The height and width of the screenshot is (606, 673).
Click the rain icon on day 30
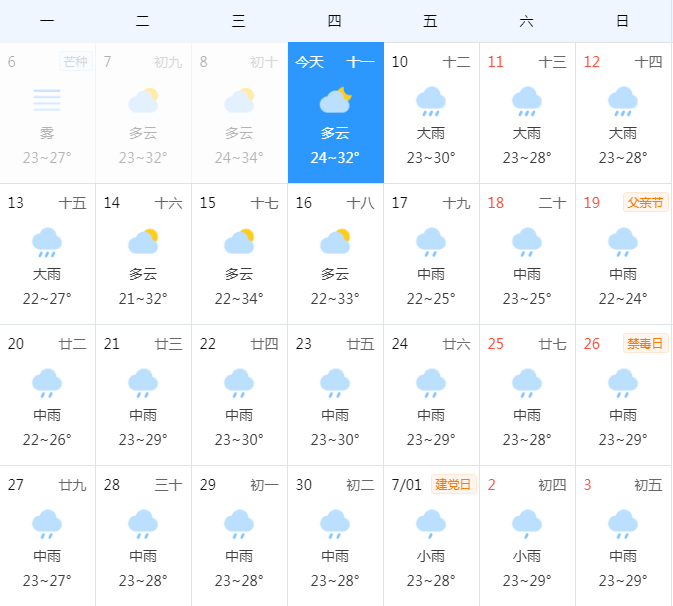click(x=336, y=524)
